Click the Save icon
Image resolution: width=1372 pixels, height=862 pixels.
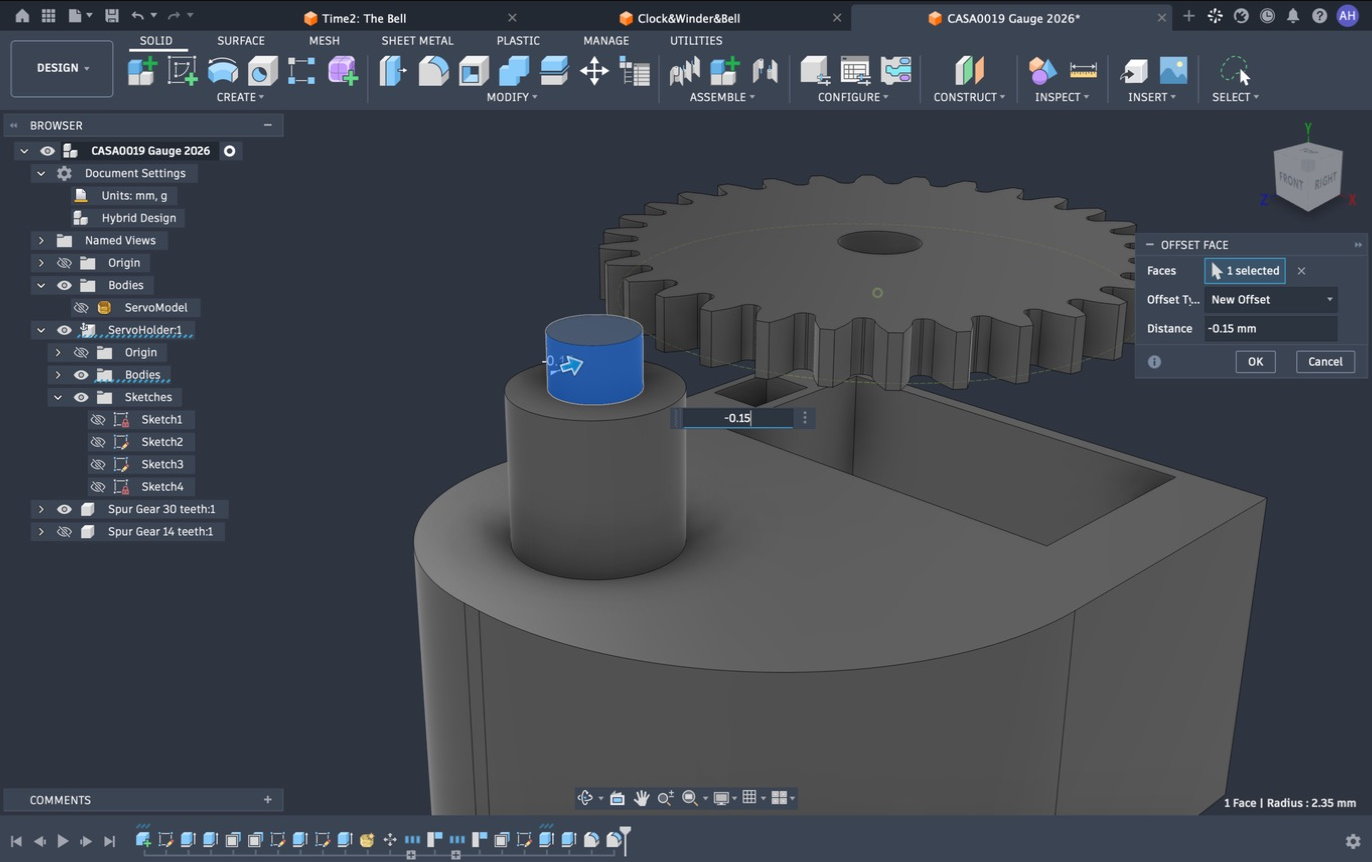point(111,16)
